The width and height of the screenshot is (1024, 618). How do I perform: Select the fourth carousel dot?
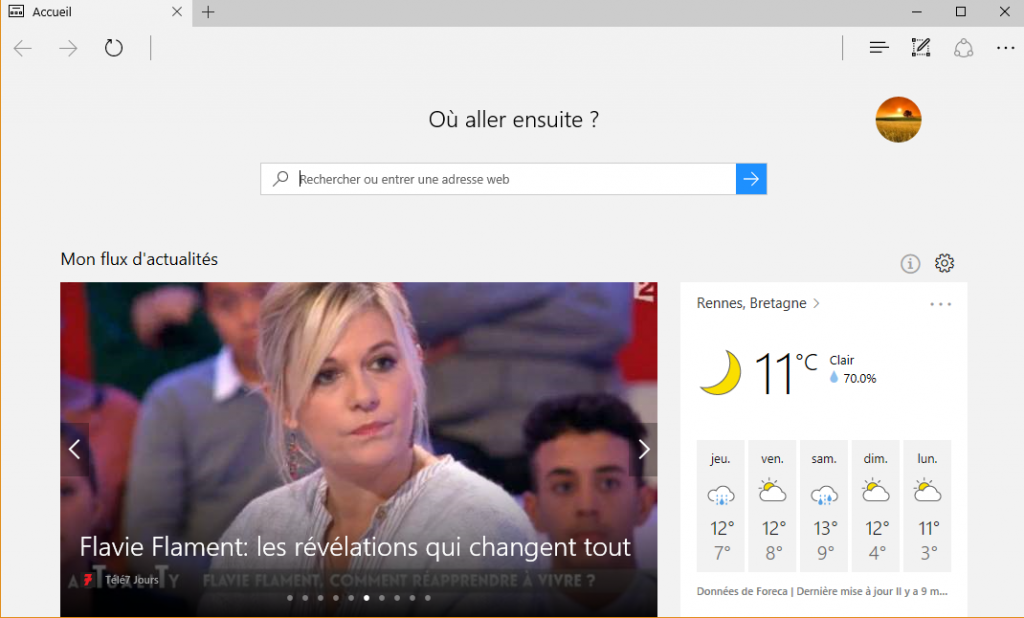coord(336,598)
